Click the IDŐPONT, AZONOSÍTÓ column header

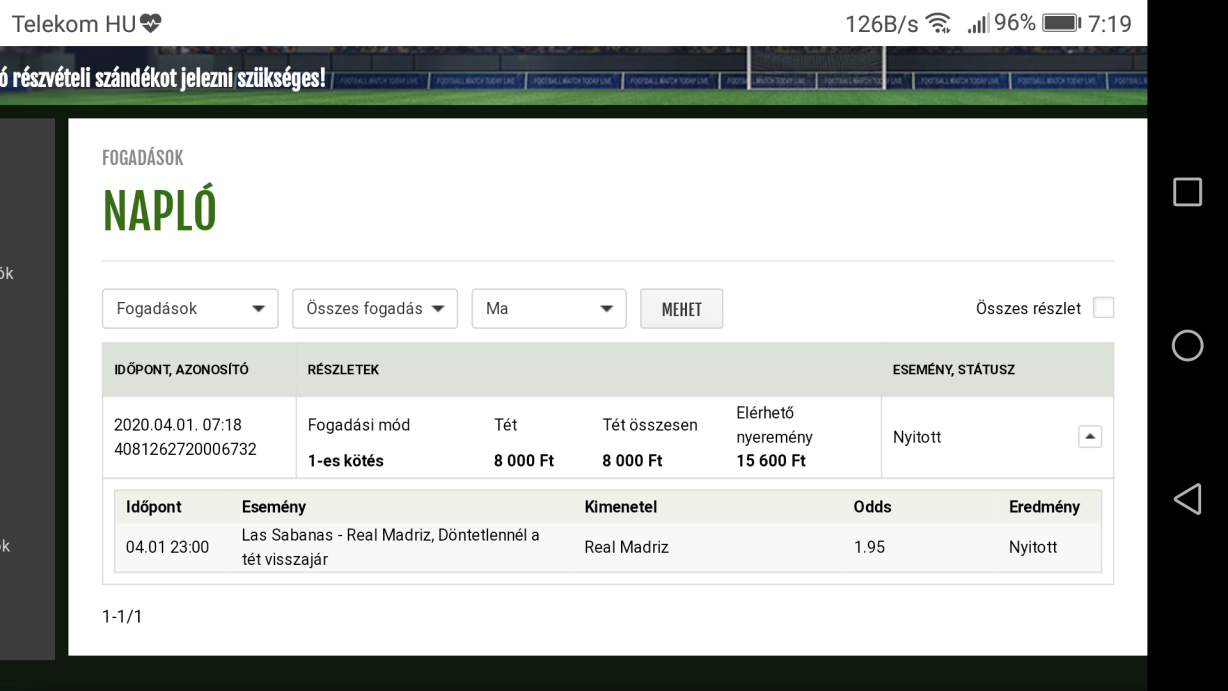click(180, 370)
